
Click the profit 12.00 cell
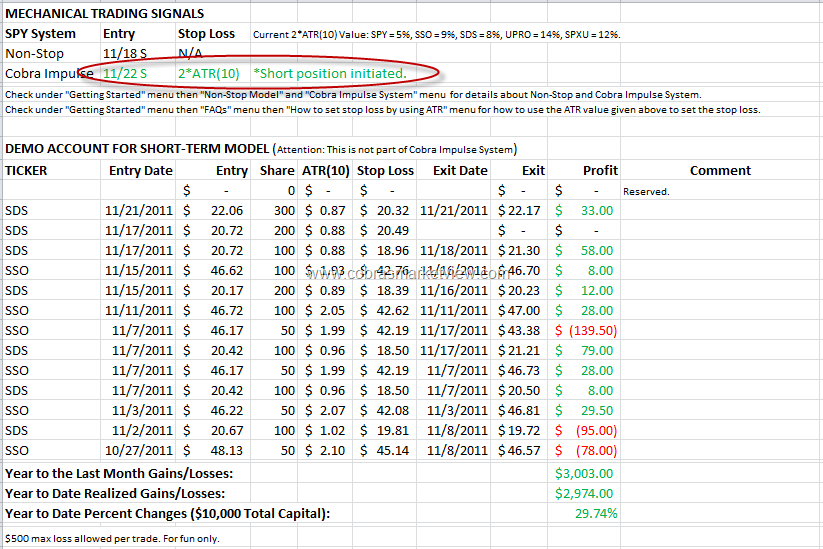point(584,290)
